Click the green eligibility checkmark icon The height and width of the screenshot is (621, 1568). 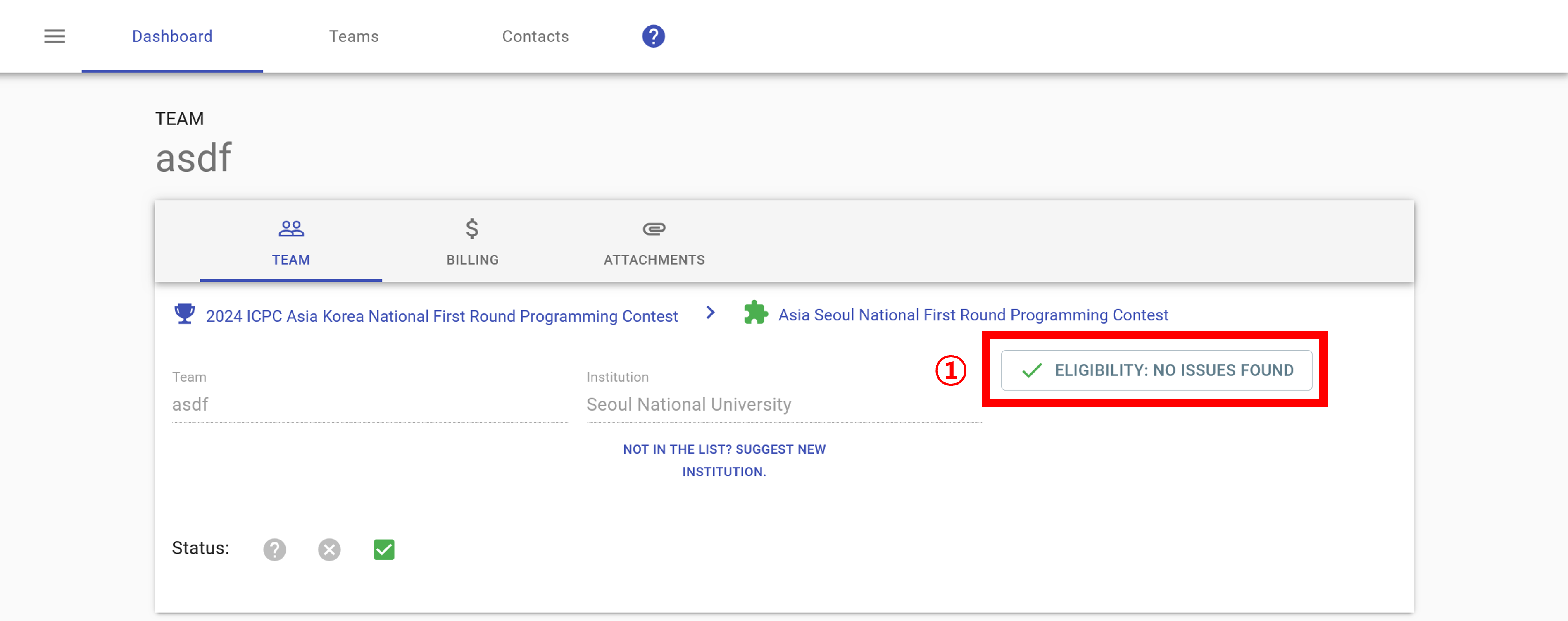click(x=1032, y=370)
